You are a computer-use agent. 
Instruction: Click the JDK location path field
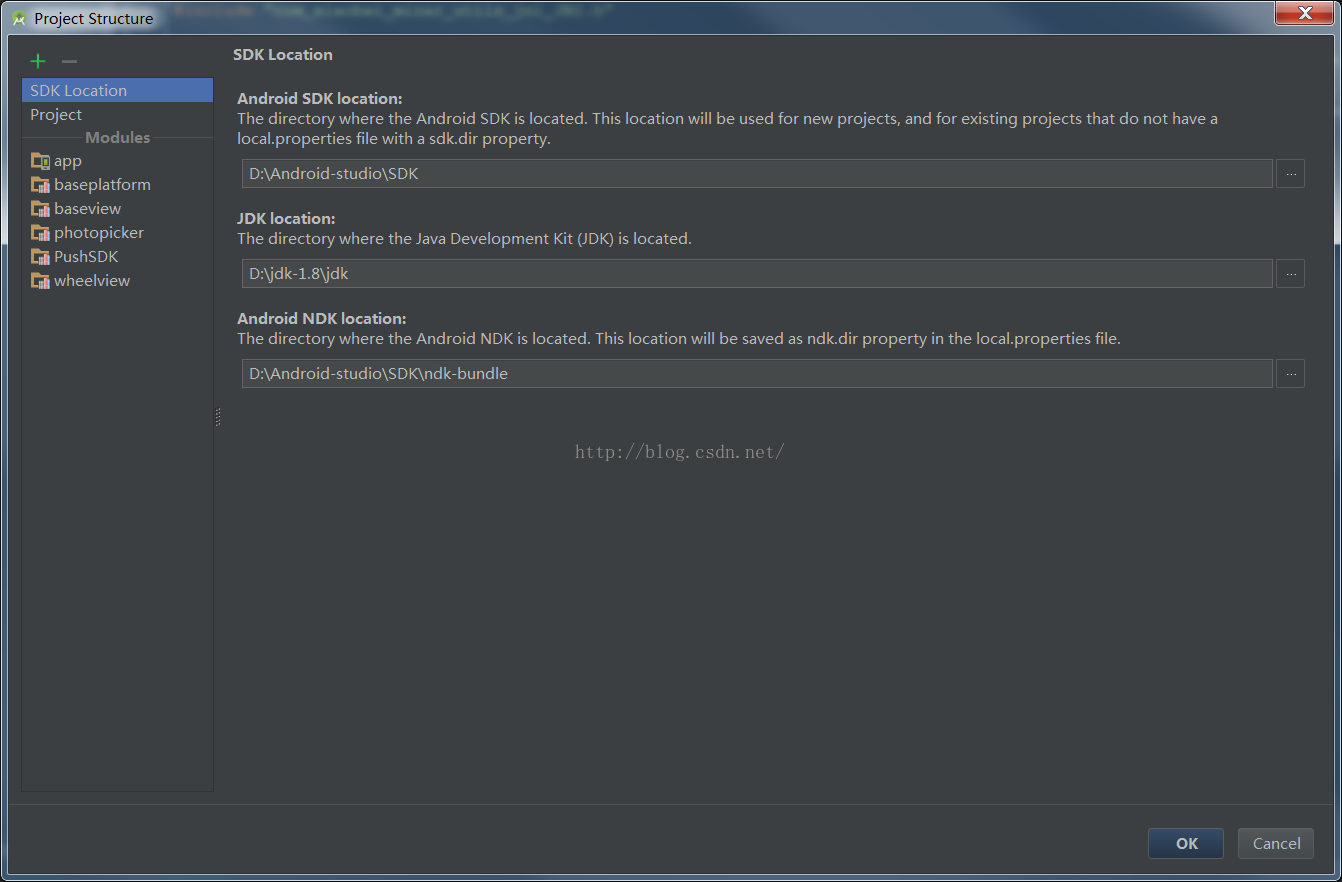pyautogui.click(x=756, y=274)
